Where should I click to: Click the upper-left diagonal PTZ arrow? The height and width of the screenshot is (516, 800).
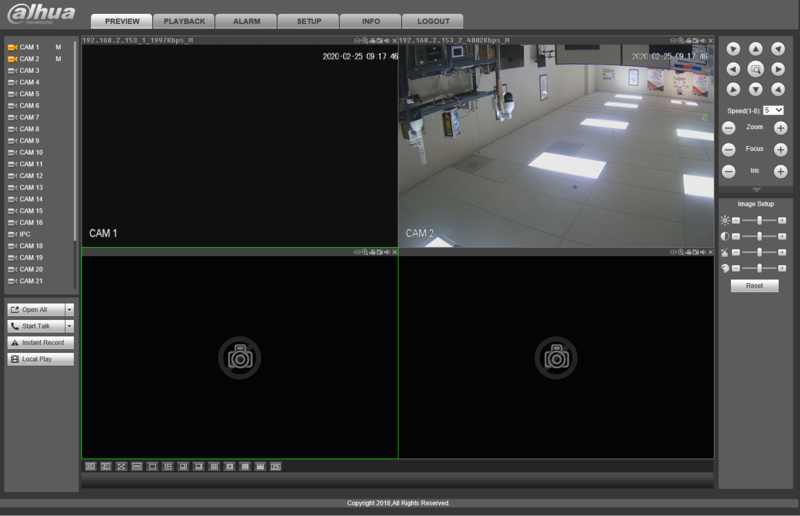(733, 49)
